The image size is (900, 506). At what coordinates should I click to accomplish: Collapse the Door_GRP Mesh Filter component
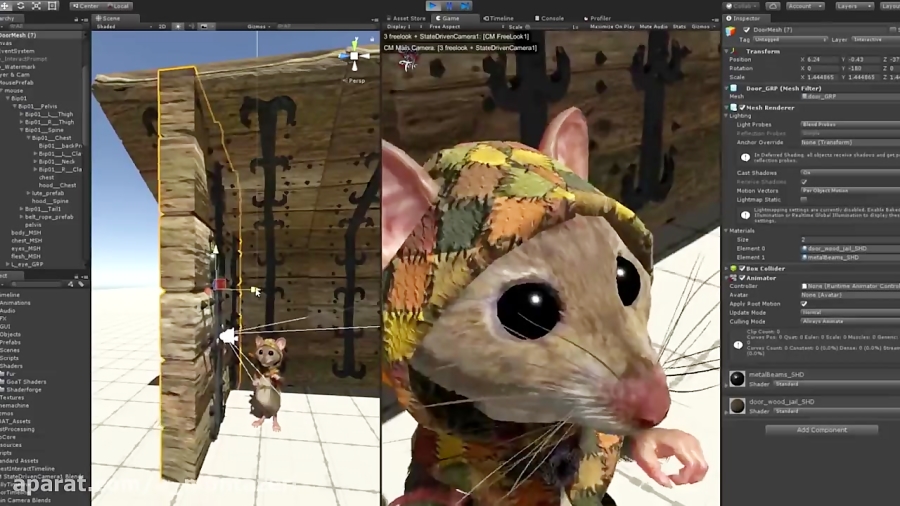[x=727, y=88]
